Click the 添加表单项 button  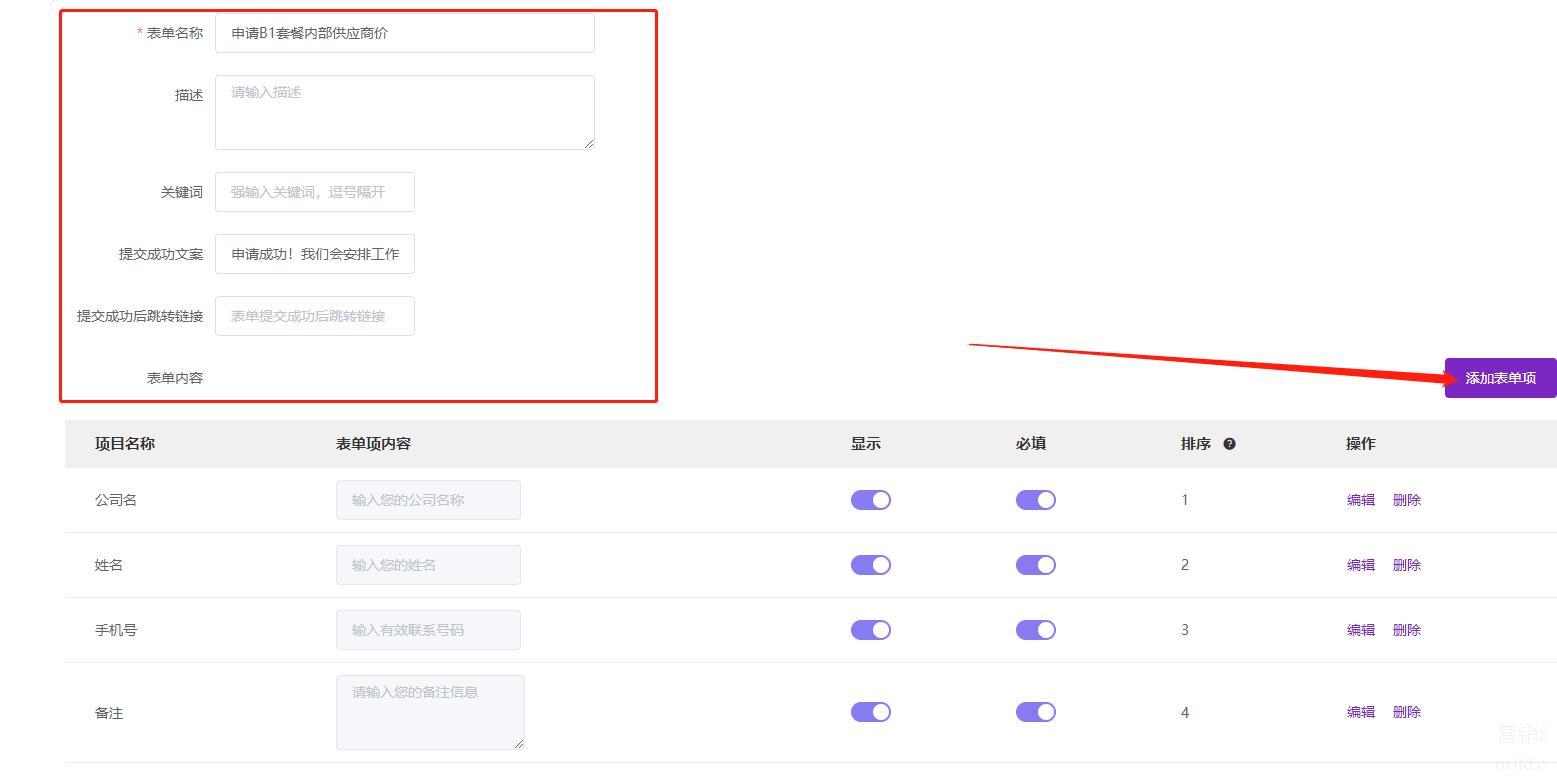(x=1499, y=378)
